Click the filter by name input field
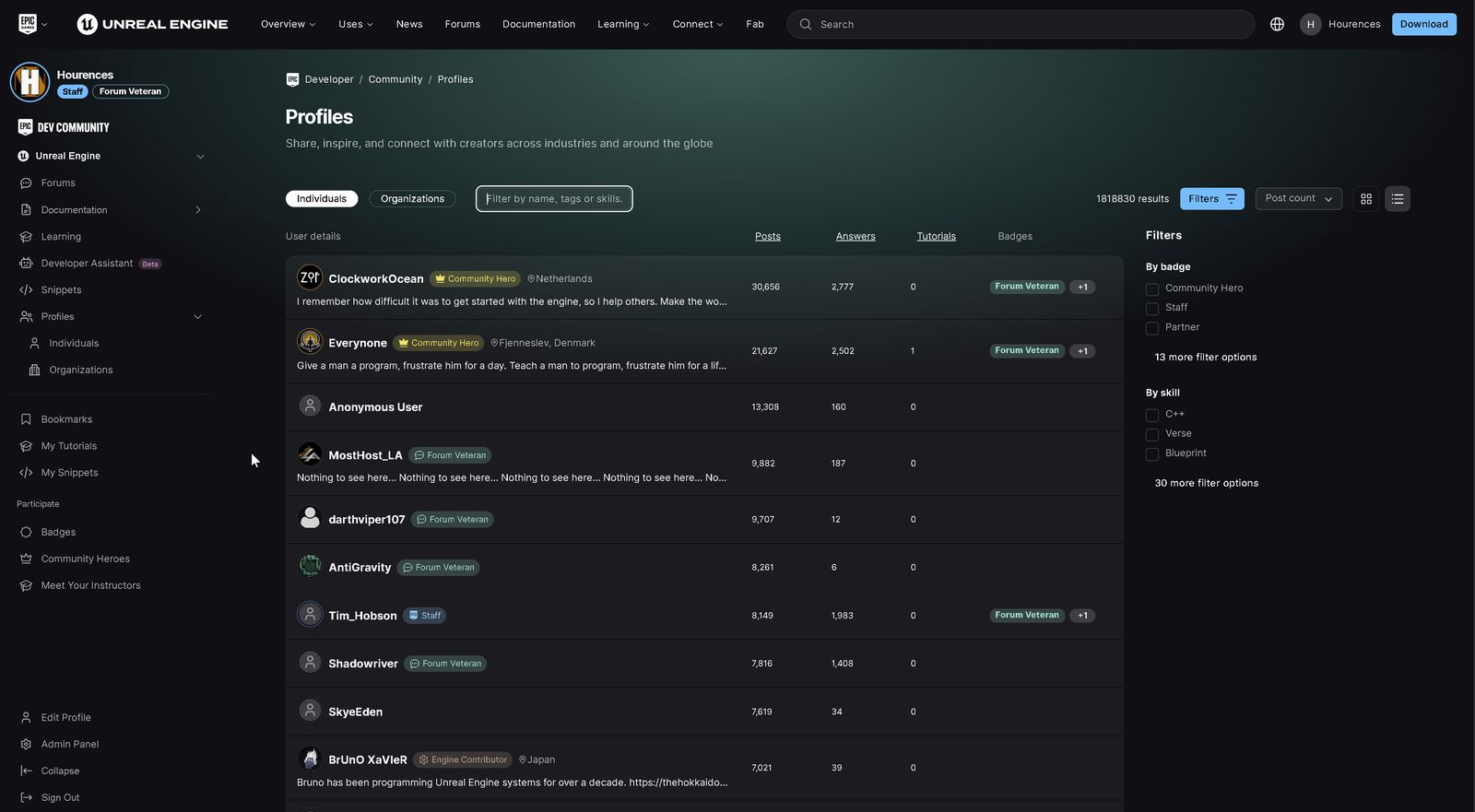Screen dimensions: 1475x812 coord(554,199)
